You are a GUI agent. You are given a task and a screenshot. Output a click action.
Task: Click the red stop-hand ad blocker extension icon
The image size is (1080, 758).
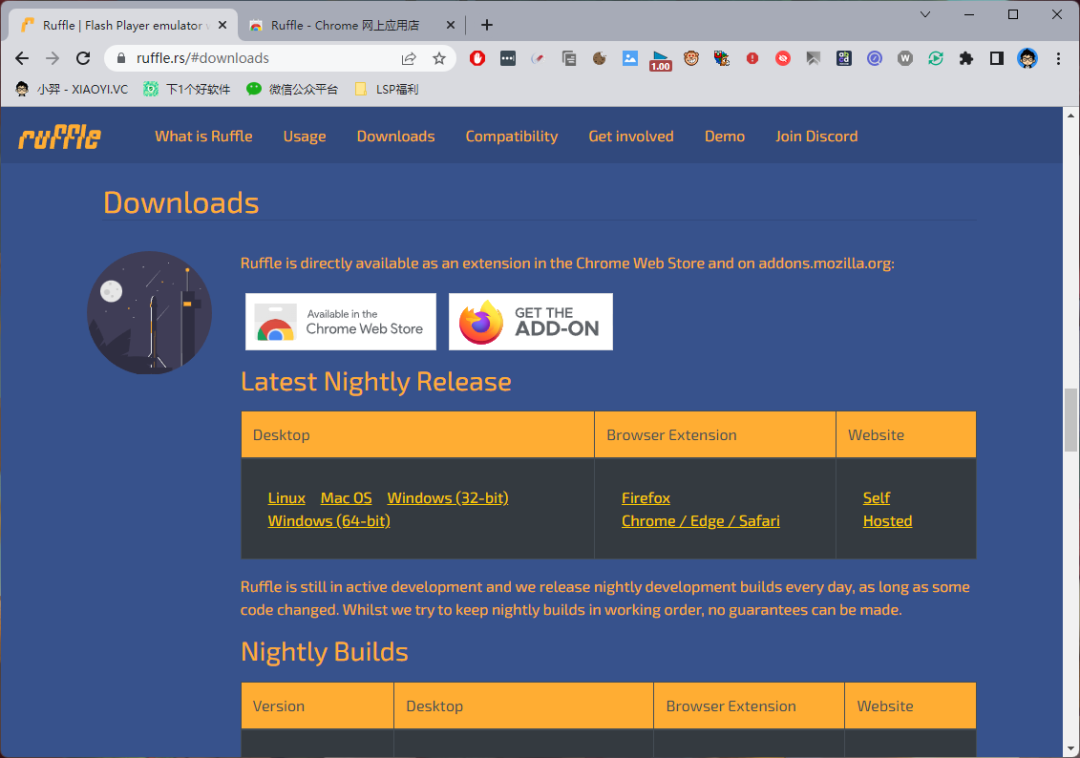[x=477, y=59]
